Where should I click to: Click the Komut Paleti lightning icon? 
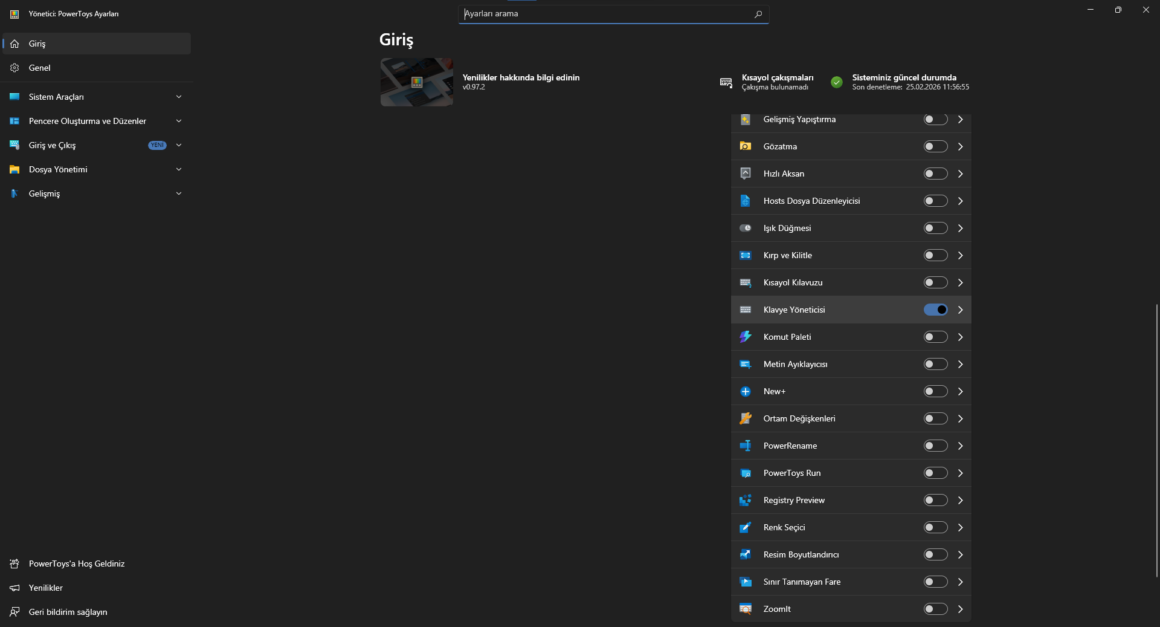(x=745, y=337)
